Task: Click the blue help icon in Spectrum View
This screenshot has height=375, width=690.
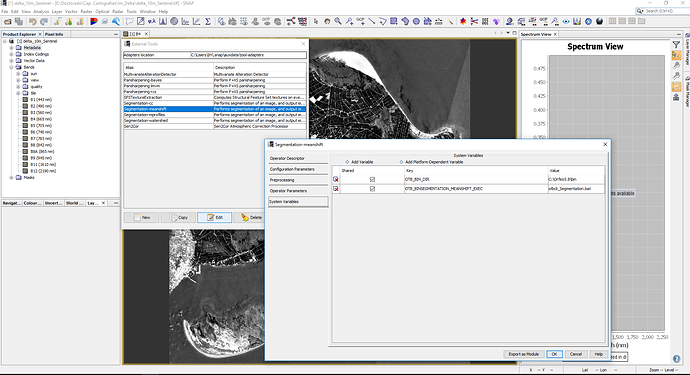Action: (676, 359)
